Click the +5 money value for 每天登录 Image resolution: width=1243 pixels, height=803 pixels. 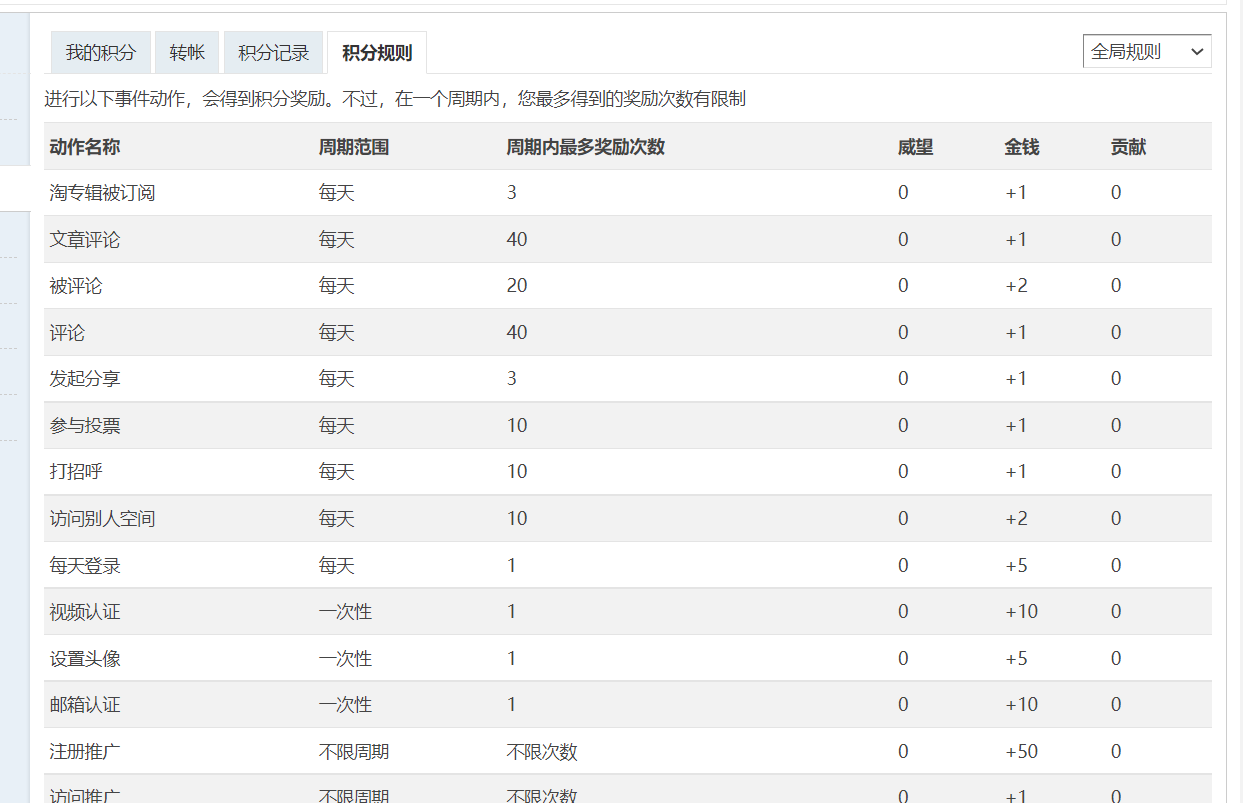pyautogui.click(x=1016, y=566)
